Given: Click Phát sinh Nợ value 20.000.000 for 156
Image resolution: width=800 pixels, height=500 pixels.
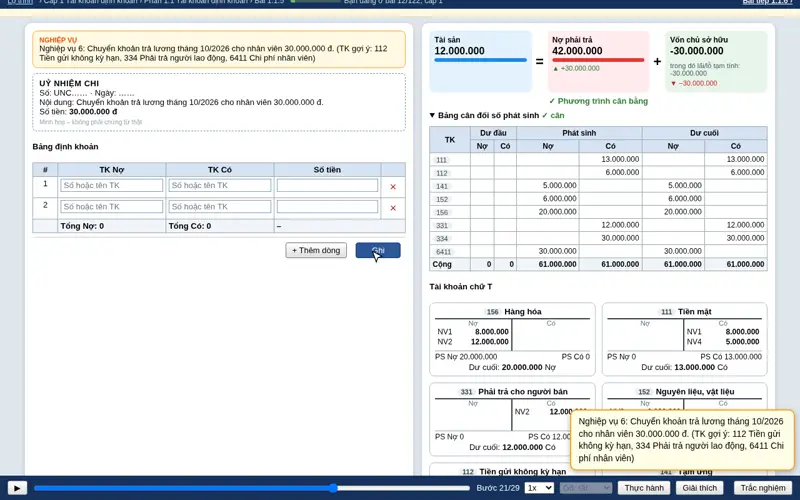Looking at the screenshot, I should tap(557, 212).
